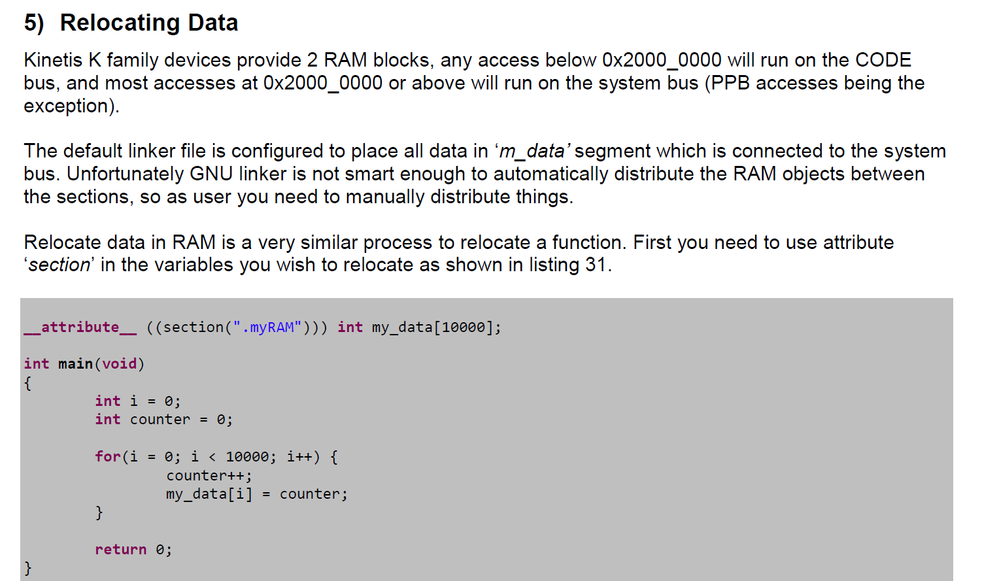Click the ".myRAM" string in code
This screenshot has height=581, width=999.
coord(263,327)
